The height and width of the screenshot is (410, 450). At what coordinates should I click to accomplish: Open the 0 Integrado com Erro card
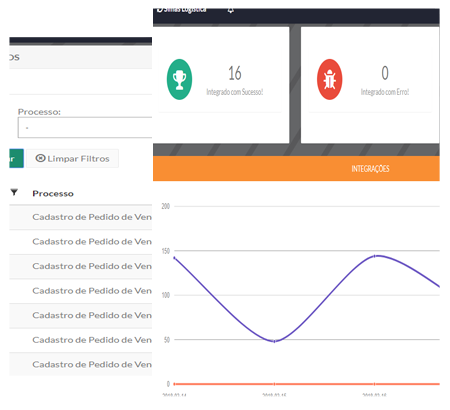pyautogui.click(x=370, y=85)
